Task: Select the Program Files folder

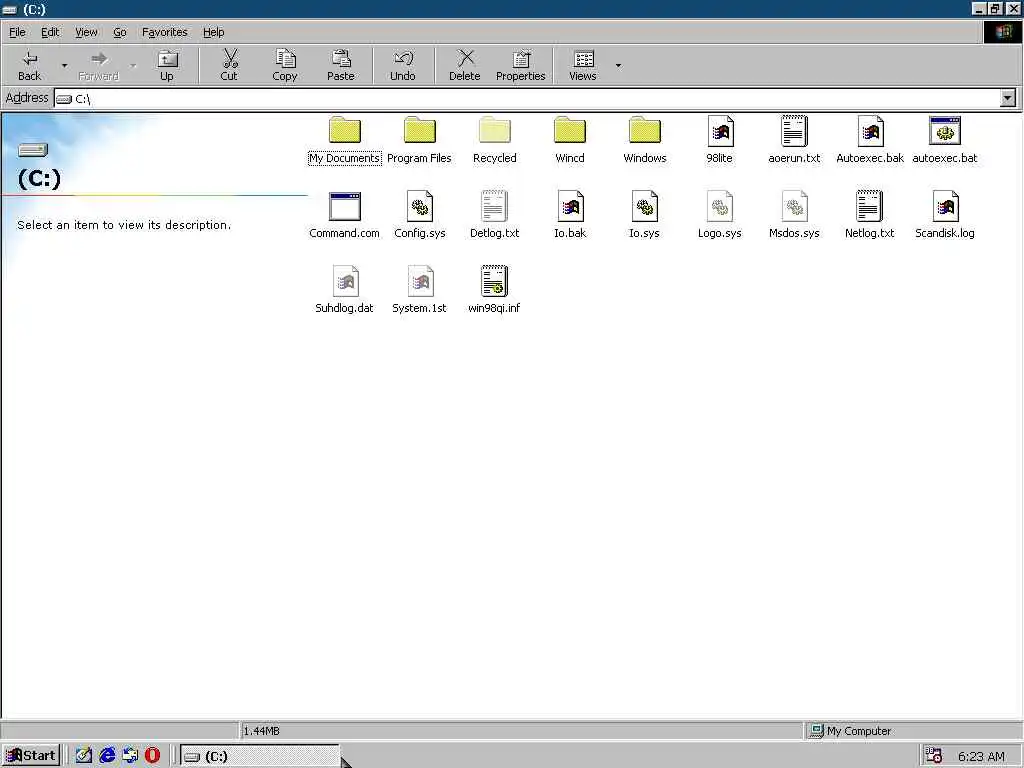Action: [x=419, y=140]
